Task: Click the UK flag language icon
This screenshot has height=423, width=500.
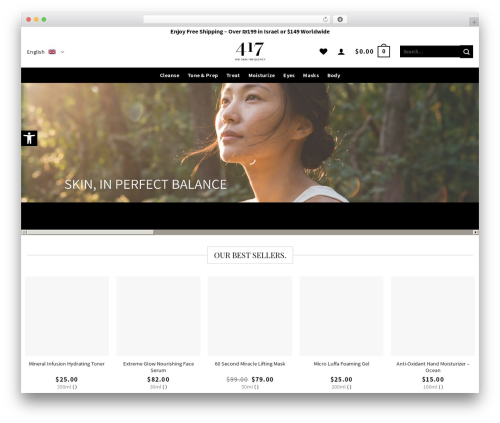Action: pyautogui.click(x=52, y=52)
